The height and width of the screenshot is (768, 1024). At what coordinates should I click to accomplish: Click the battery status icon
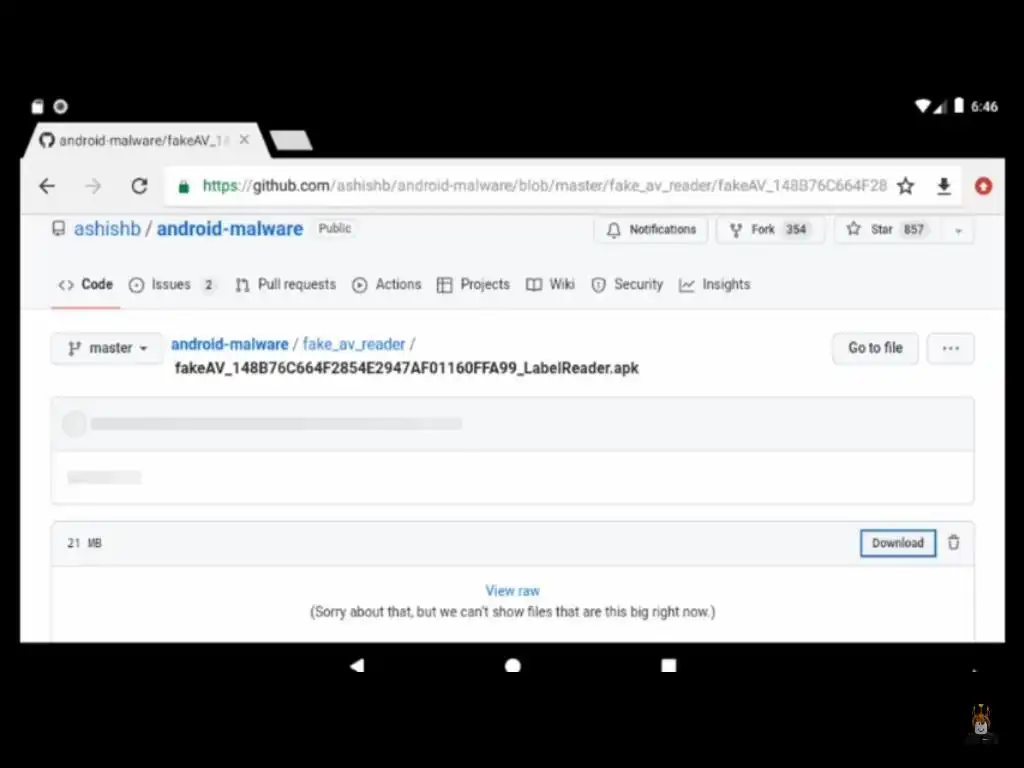(958, 106)
